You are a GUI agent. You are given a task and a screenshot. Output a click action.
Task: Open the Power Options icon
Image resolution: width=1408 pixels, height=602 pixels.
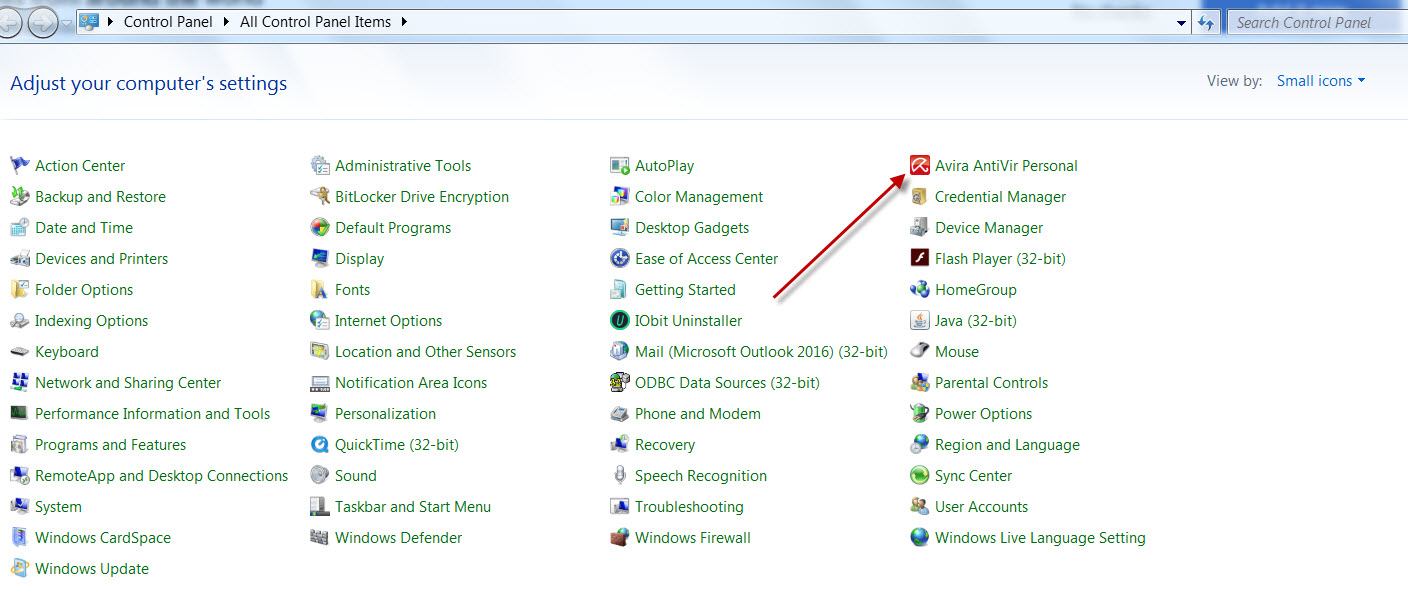(x=919, y=414)
